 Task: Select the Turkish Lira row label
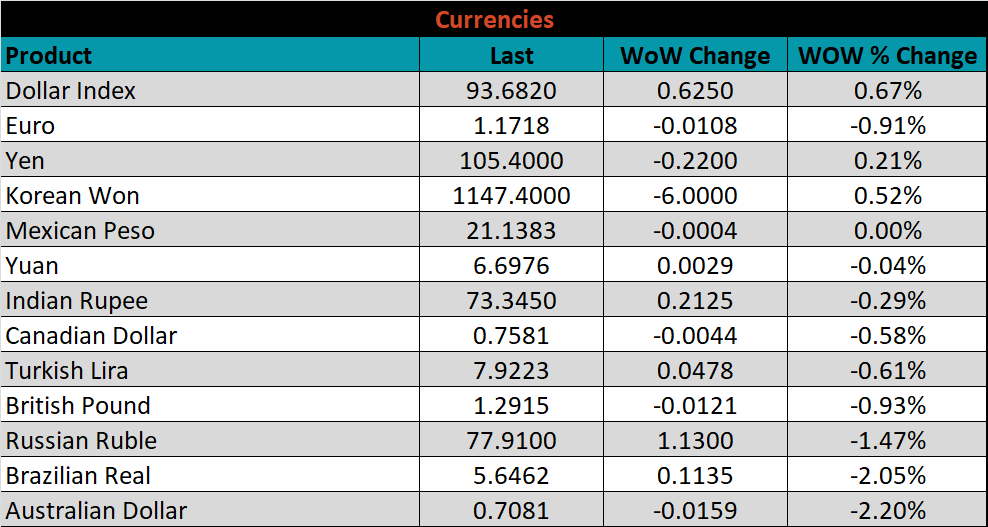point(67,371)
